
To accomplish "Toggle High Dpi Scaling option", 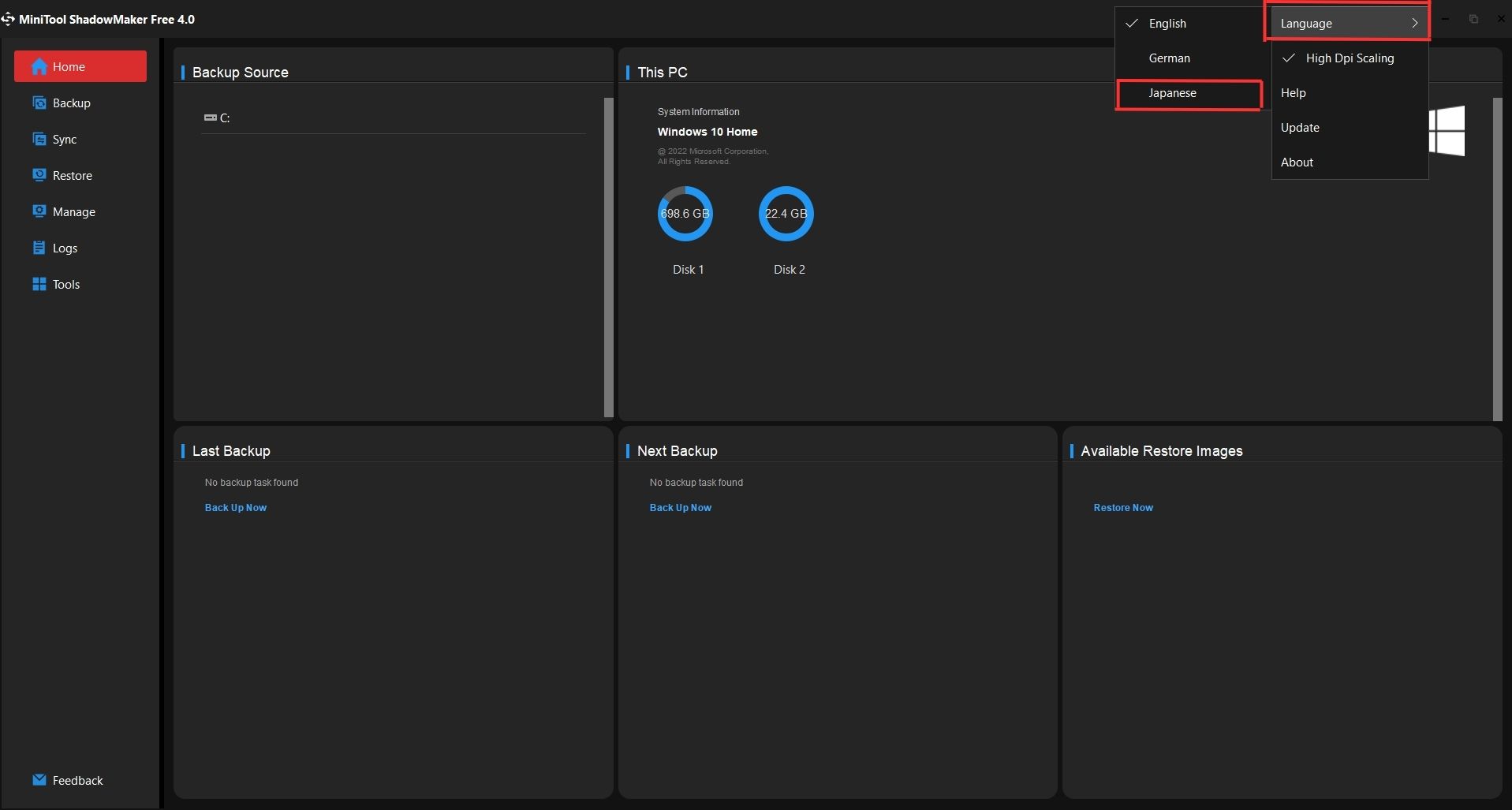I will (x=1349, y=58).
